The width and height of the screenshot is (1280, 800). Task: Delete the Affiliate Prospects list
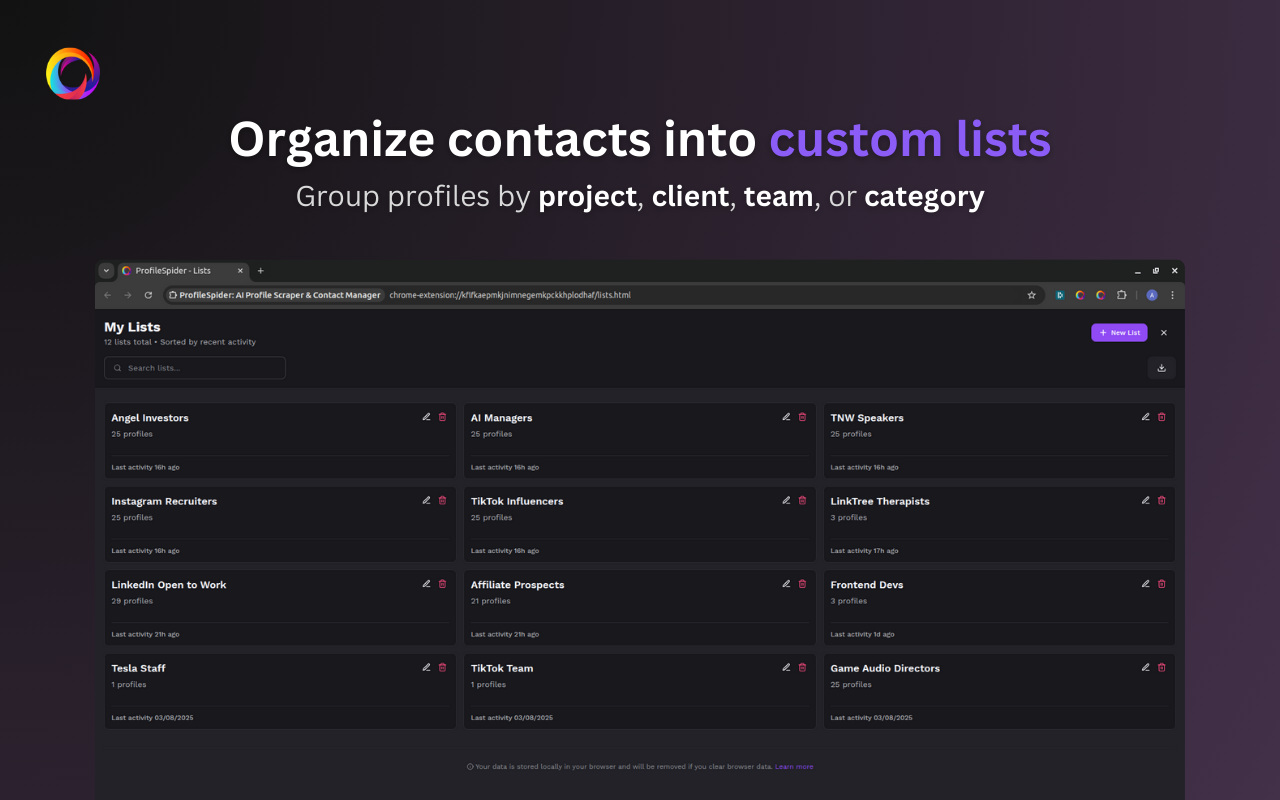801,583
